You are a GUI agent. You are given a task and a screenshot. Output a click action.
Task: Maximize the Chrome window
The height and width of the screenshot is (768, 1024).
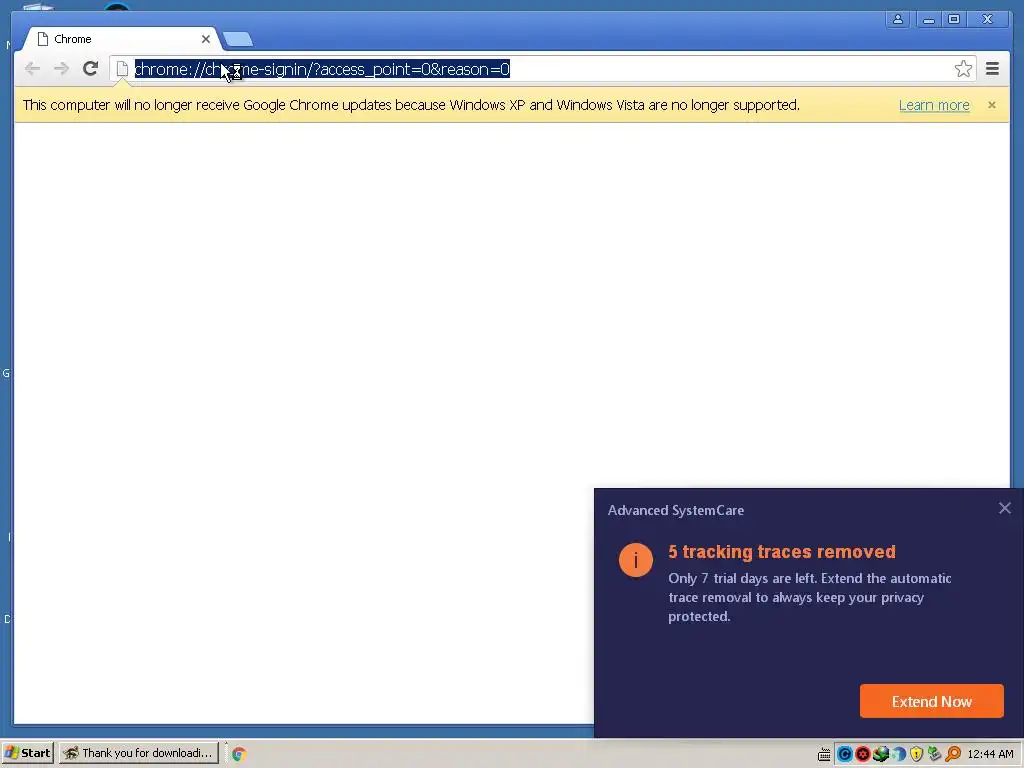(x=954, y=20)
